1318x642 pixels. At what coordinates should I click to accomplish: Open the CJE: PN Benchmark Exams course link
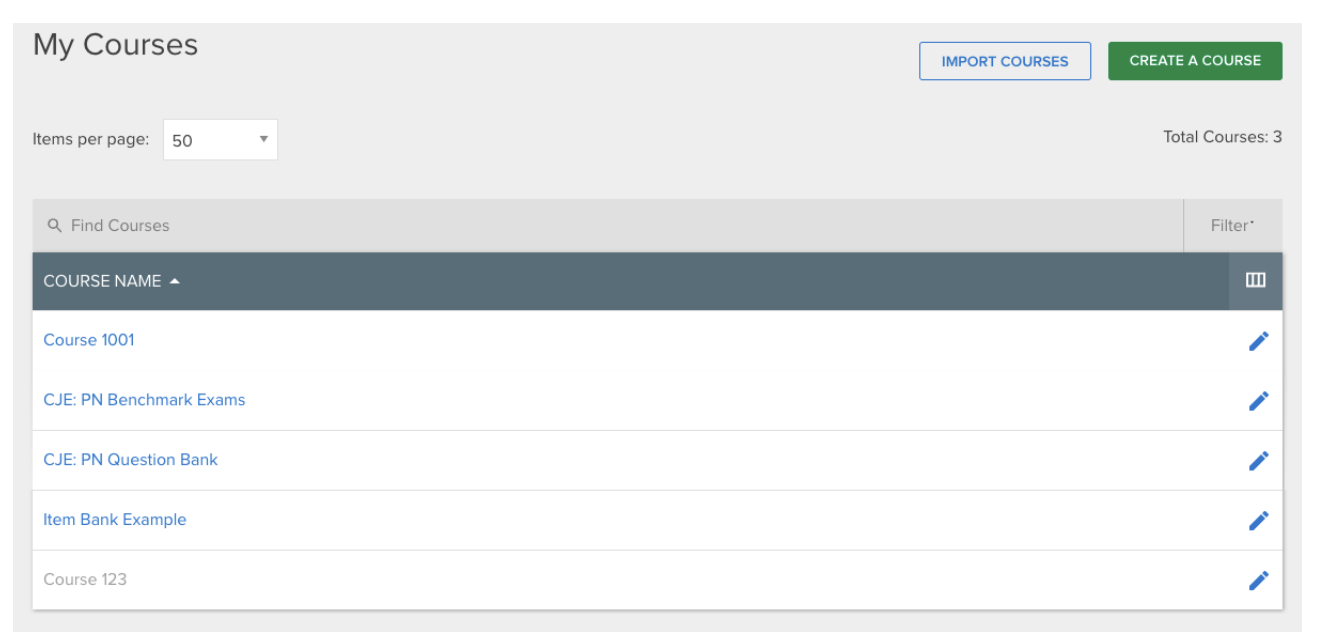(x=144, y=400)
